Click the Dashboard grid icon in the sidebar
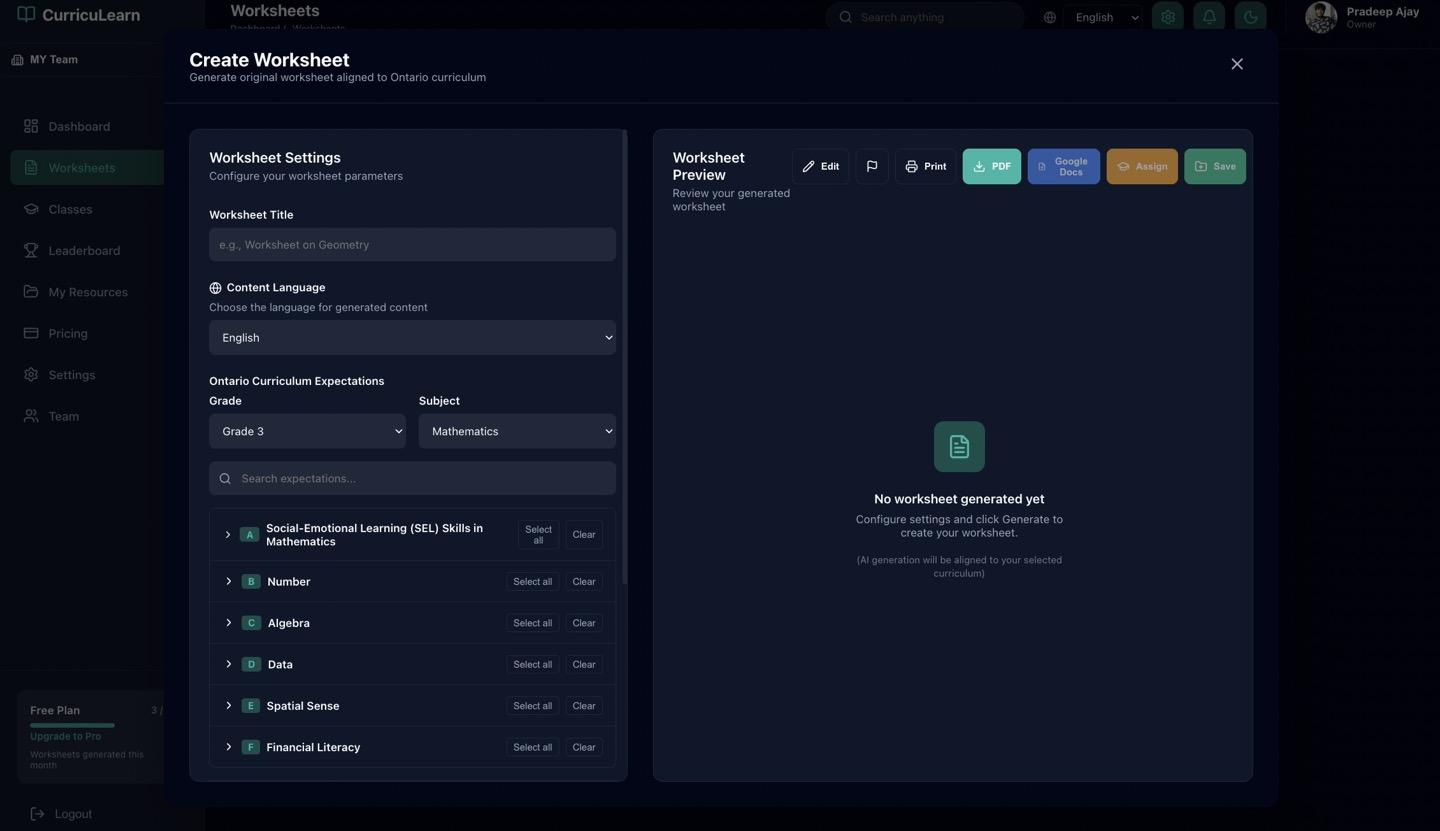1440x831 pixels. click(x=31, y=126)
